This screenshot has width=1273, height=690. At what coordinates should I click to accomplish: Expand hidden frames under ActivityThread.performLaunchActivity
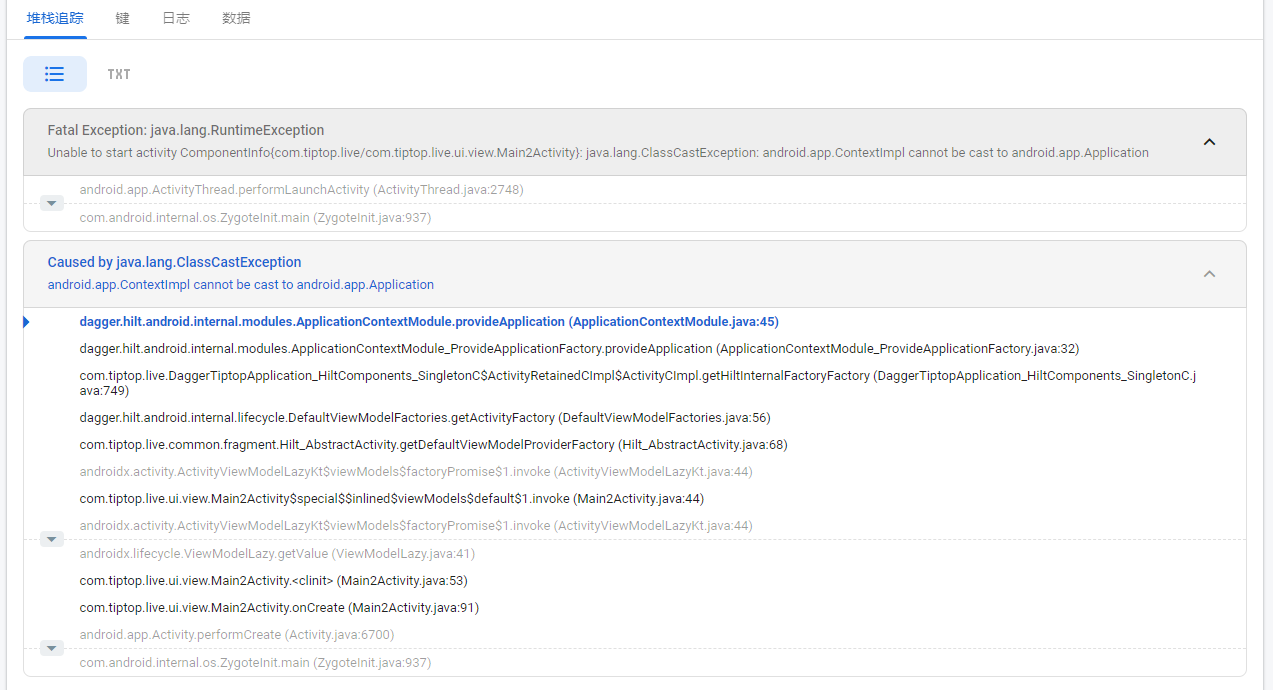pyautogui.click(x=52, y=203)
